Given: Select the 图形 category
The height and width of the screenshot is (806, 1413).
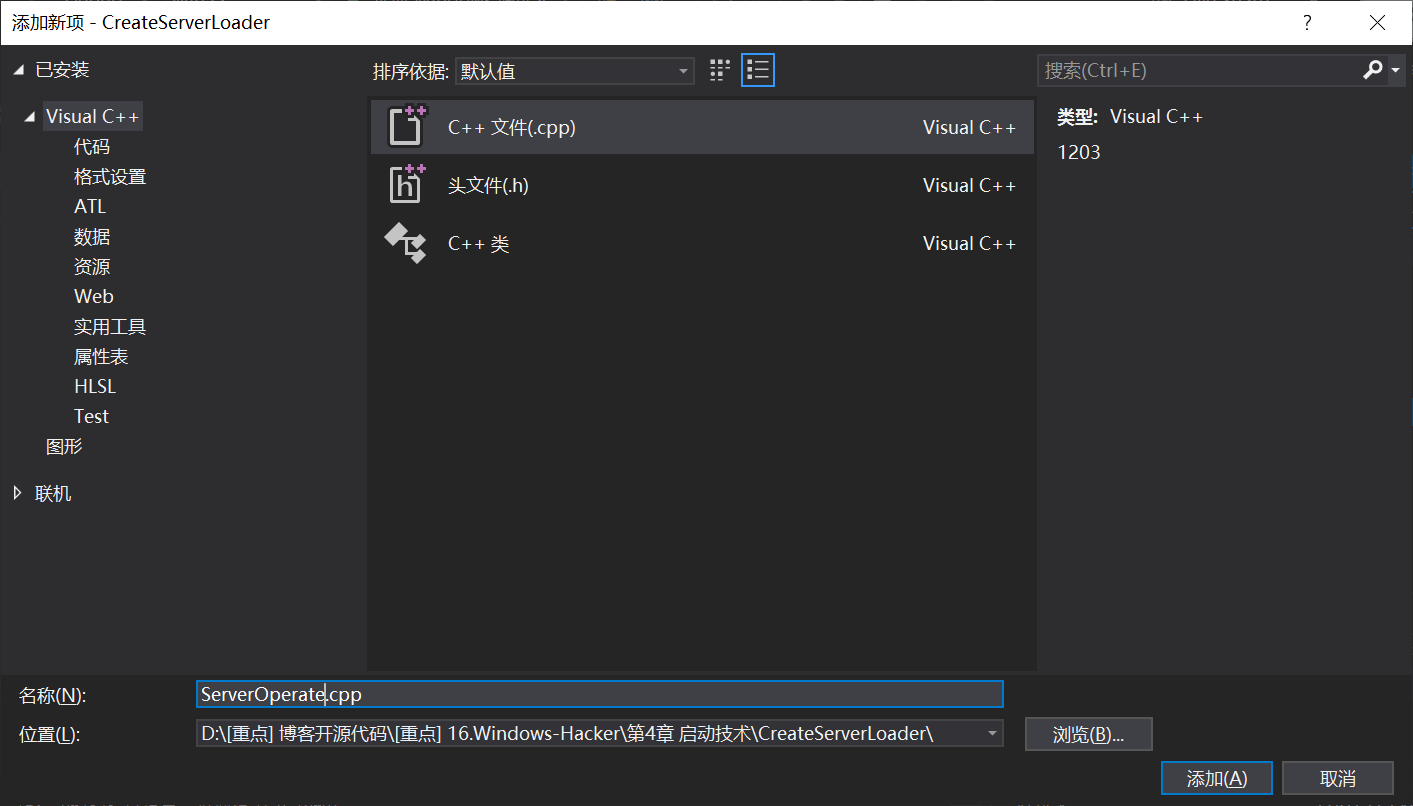Looking at the screenshot, I should point(64,447).
